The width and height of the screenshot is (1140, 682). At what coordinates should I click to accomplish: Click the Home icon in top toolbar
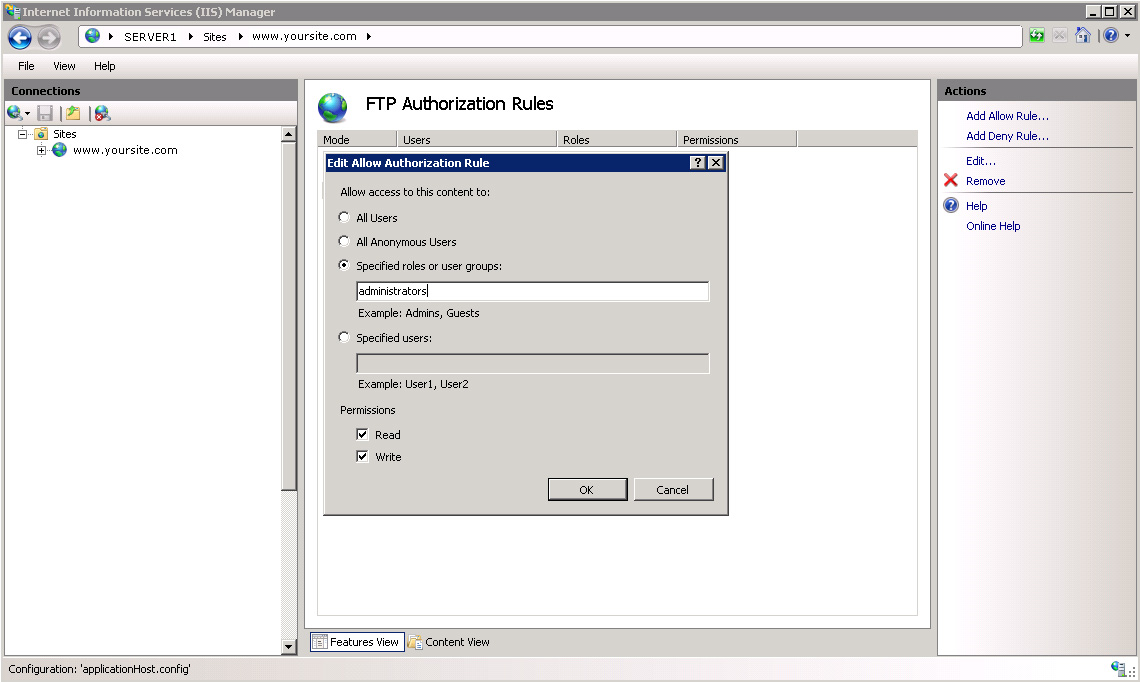[1083, 36]
